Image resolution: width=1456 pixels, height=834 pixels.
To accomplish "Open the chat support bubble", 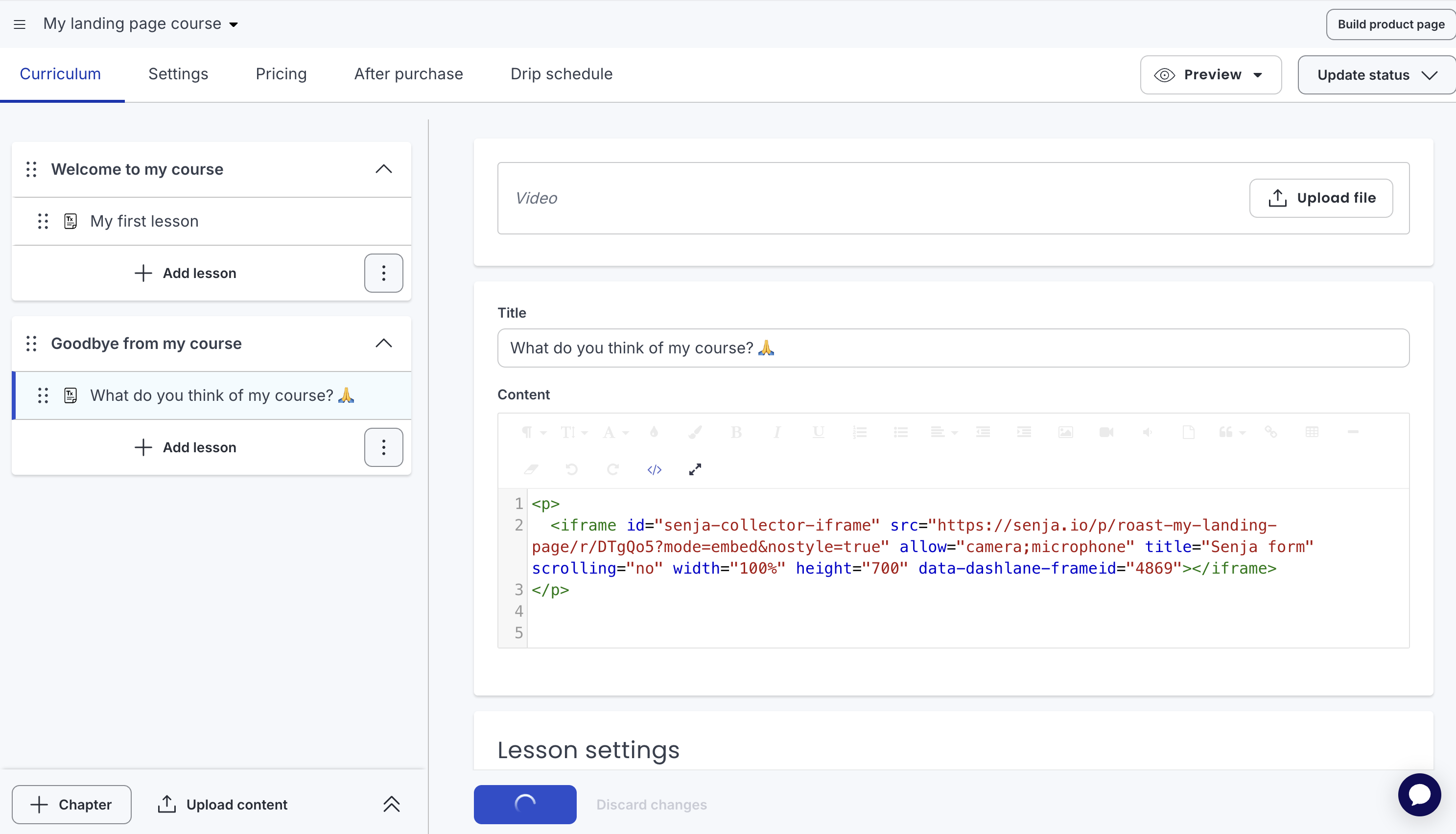I will 1419,794.
